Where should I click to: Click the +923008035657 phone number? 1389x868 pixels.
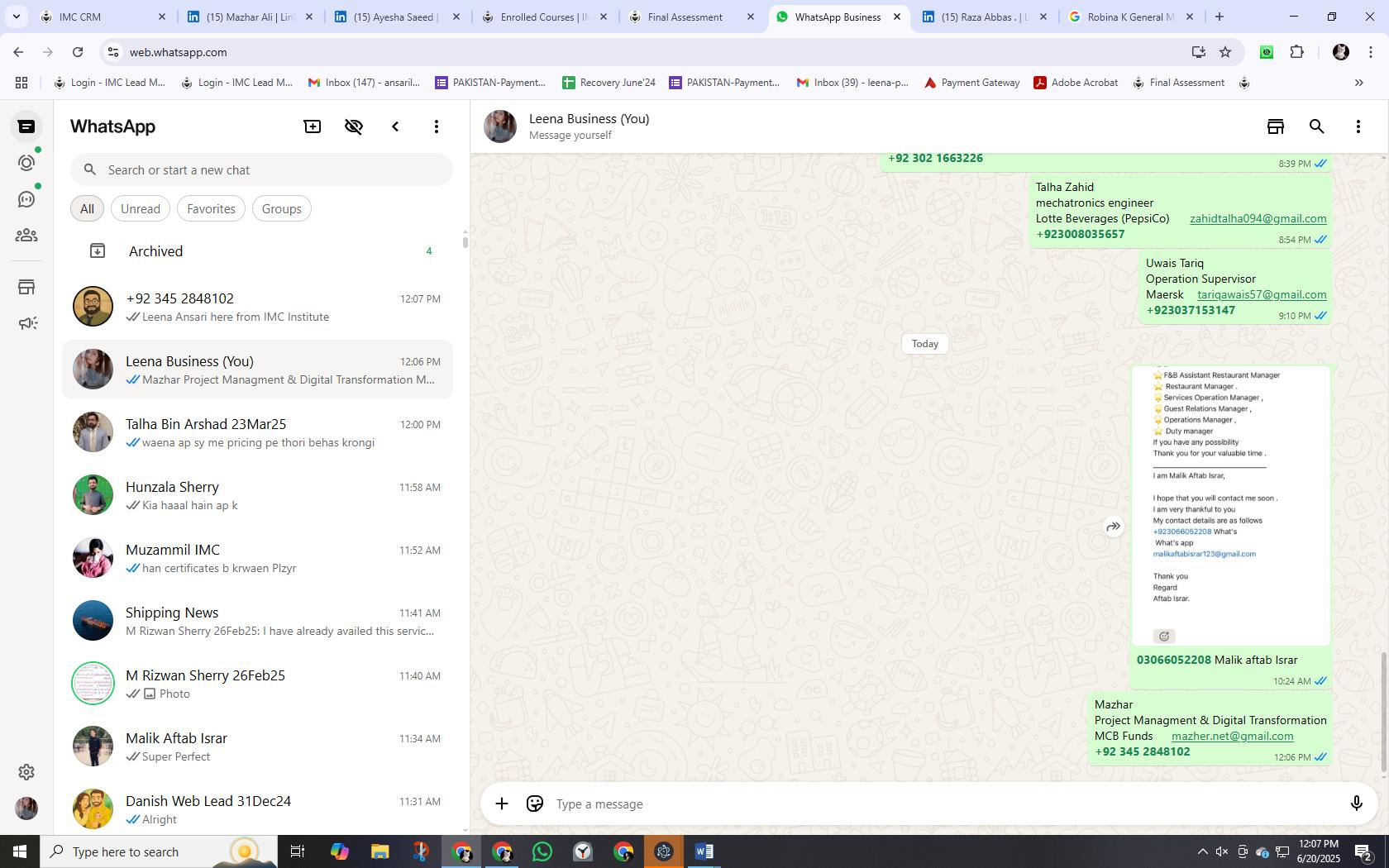[x=1080, y=234]
